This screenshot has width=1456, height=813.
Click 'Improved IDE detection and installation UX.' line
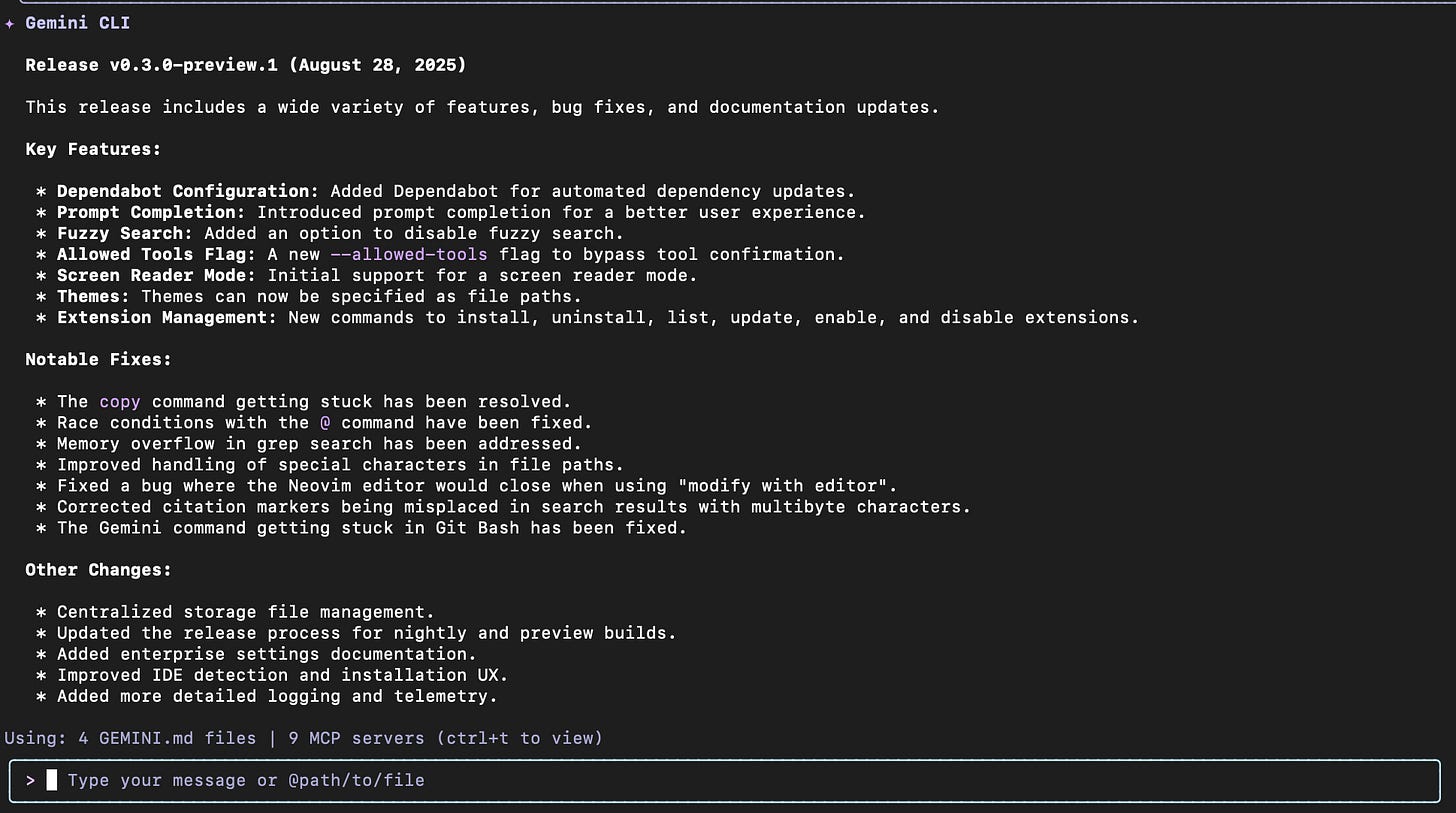(x=283, y=674)
